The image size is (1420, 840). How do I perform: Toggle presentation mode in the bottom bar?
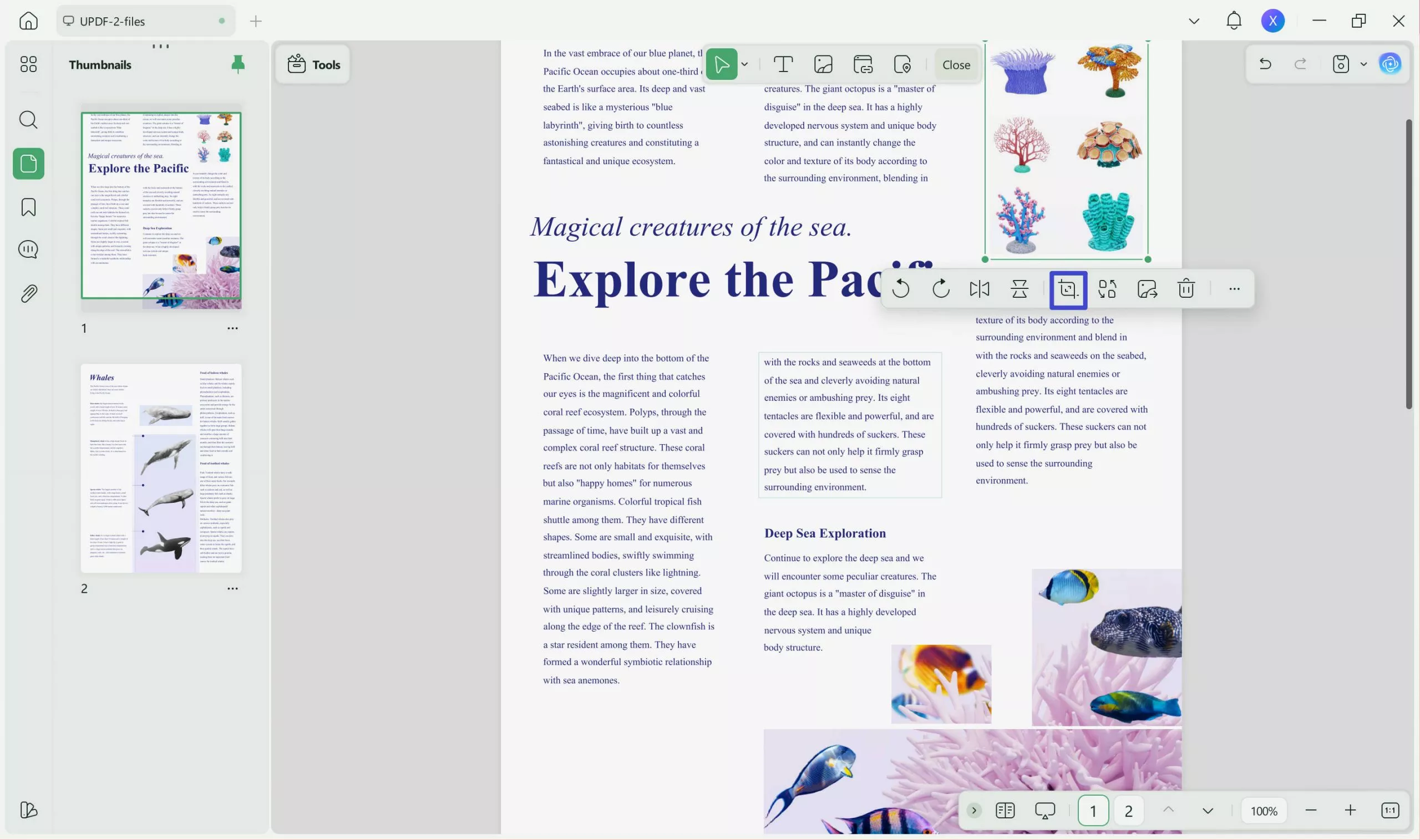click(x=1044, y=810)
